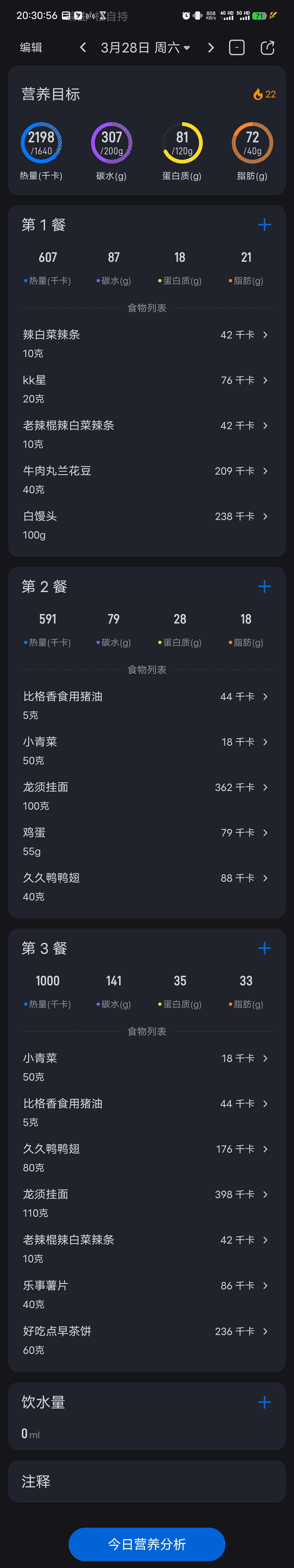Tap the square collapse icon beside share
Image resolution: width=294 pixels, height=1568 pixels.
[x=237, y=47]
